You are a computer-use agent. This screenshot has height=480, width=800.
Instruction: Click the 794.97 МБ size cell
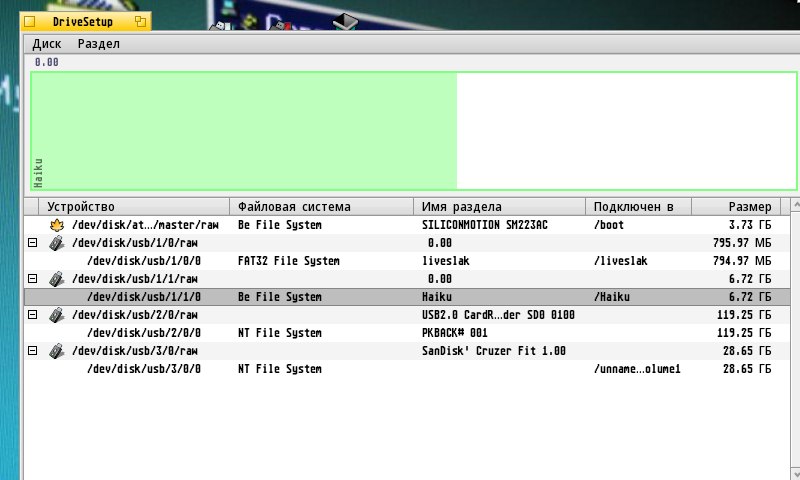coord(742,261)
